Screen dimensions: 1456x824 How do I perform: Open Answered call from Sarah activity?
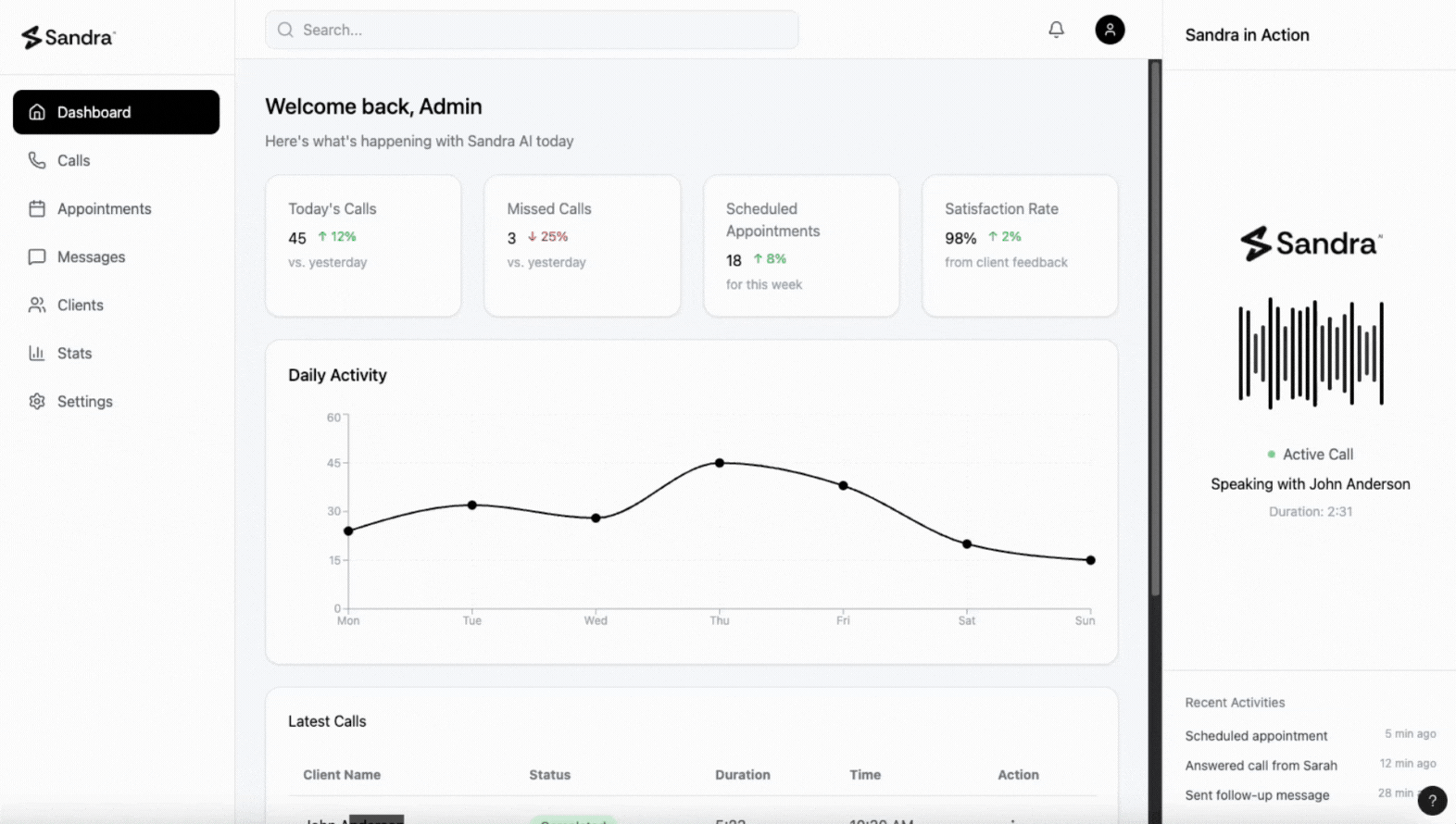click(1261, 766)
